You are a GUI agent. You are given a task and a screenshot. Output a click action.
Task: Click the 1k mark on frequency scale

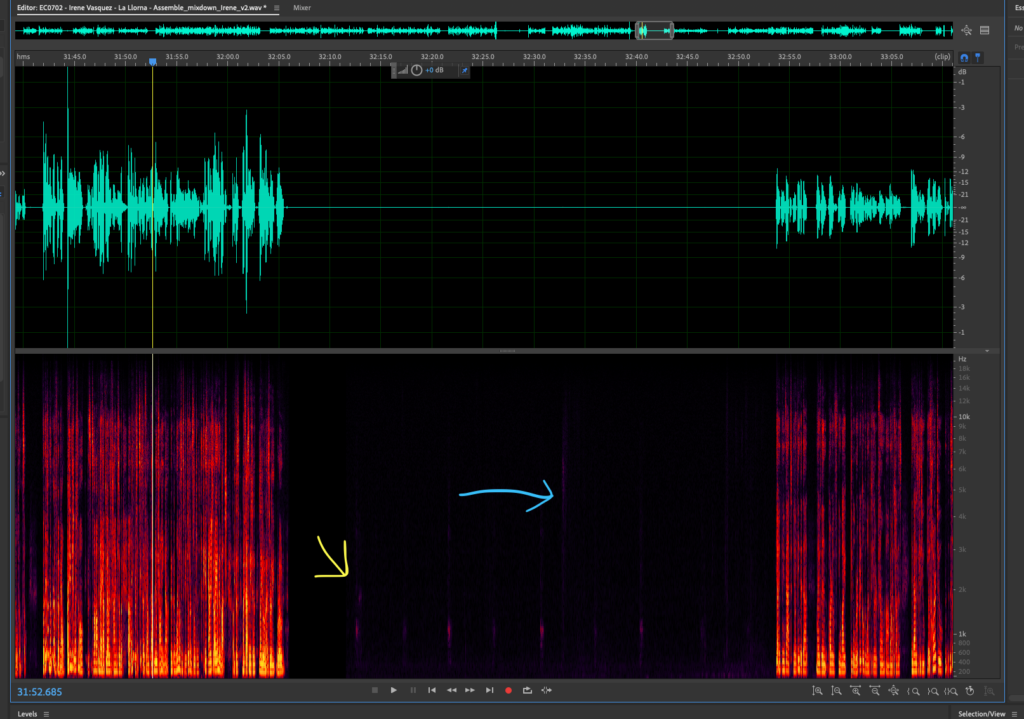tap(963, 634)
